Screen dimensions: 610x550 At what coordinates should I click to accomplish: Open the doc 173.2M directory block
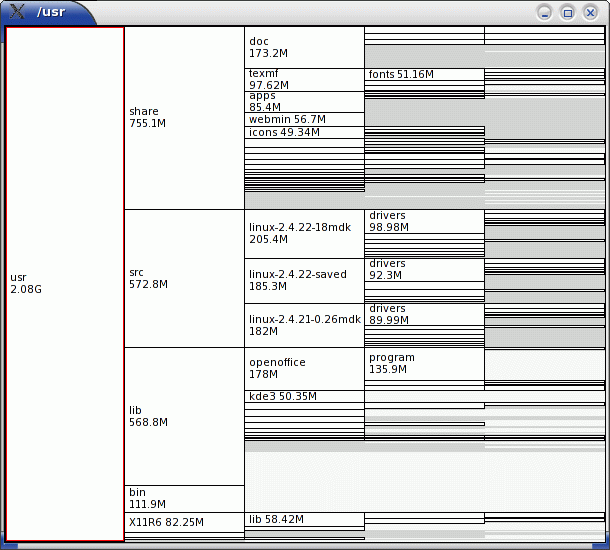point(305,47)
